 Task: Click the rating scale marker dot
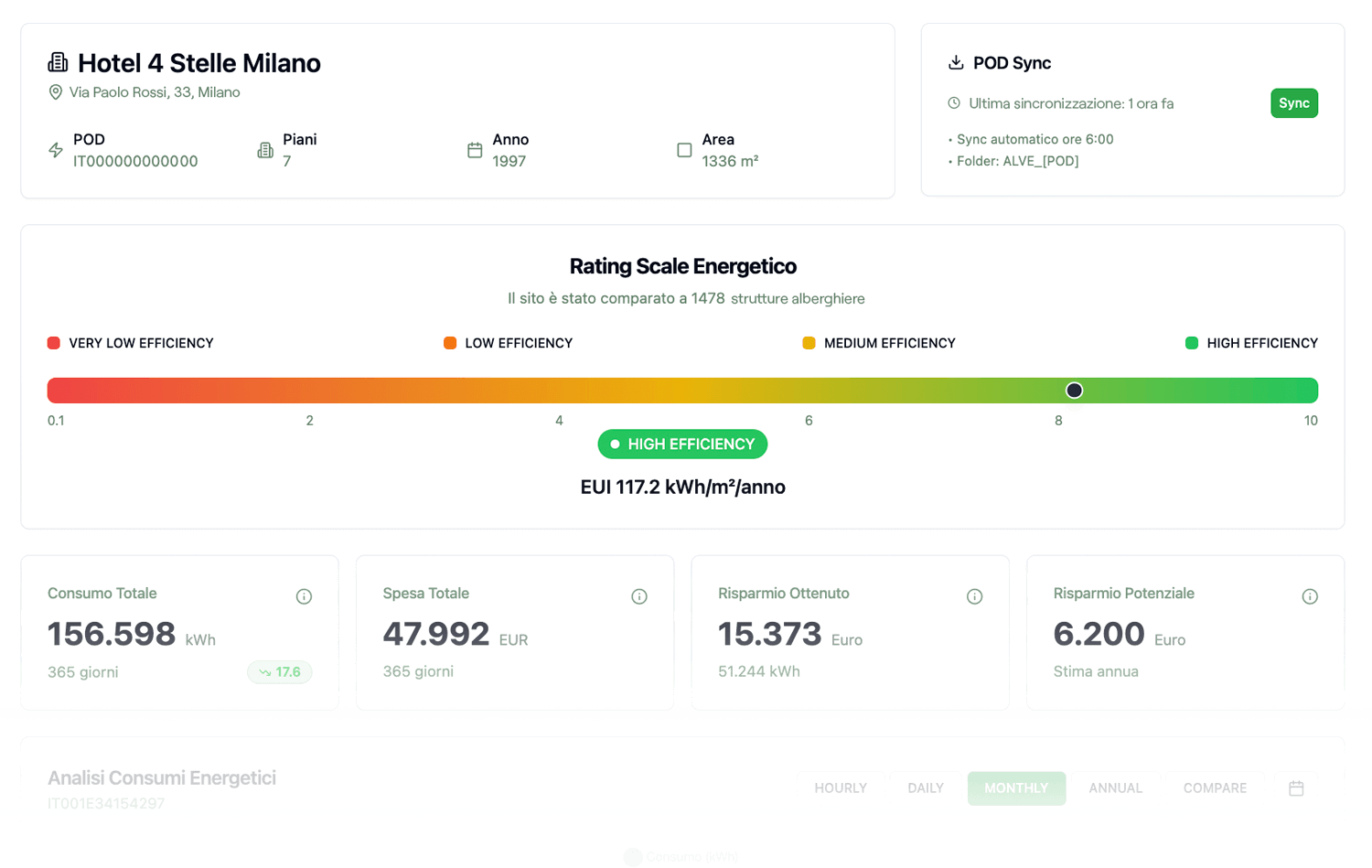point(1075,391)
